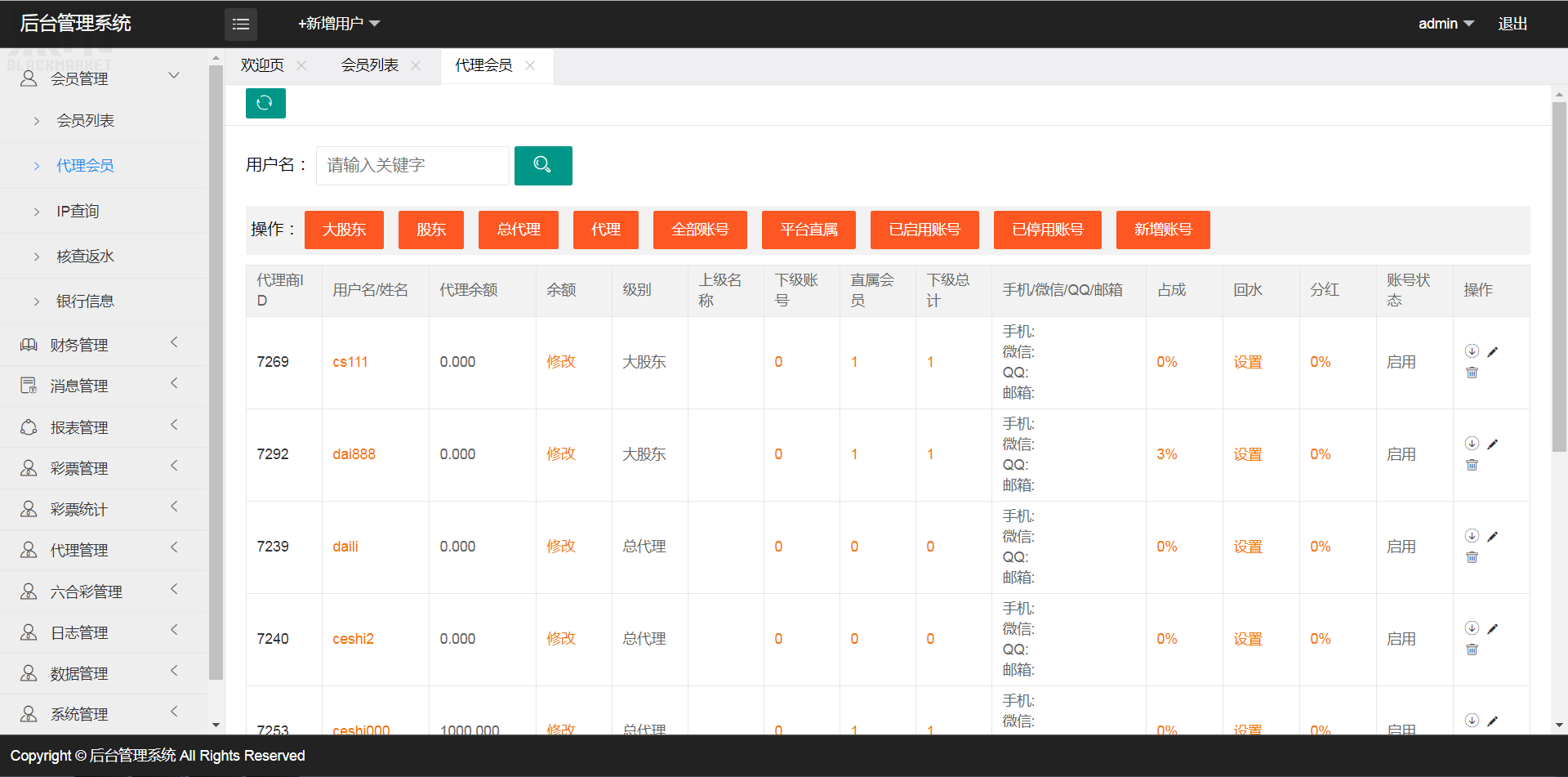1568x777 pixels.
Task: Click the username keyword input field
Action: pos(412,165)
